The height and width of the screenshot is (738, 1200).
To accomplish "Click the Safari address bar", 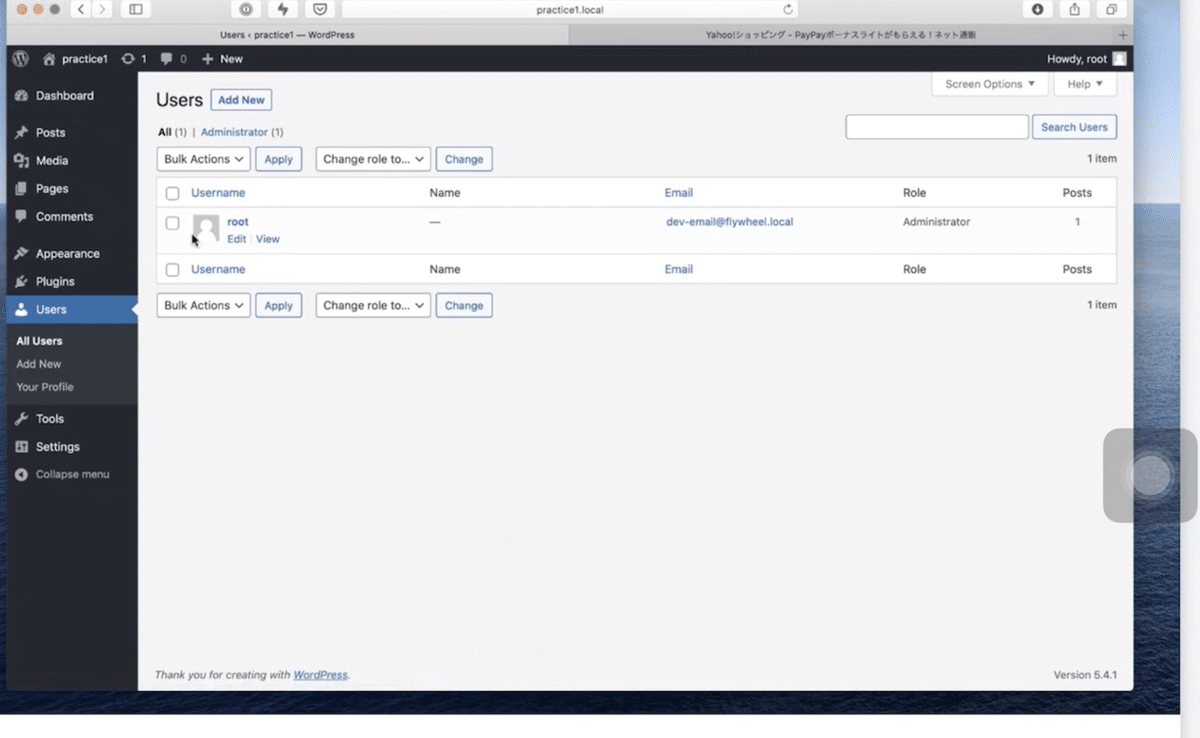I will [570, 9].
